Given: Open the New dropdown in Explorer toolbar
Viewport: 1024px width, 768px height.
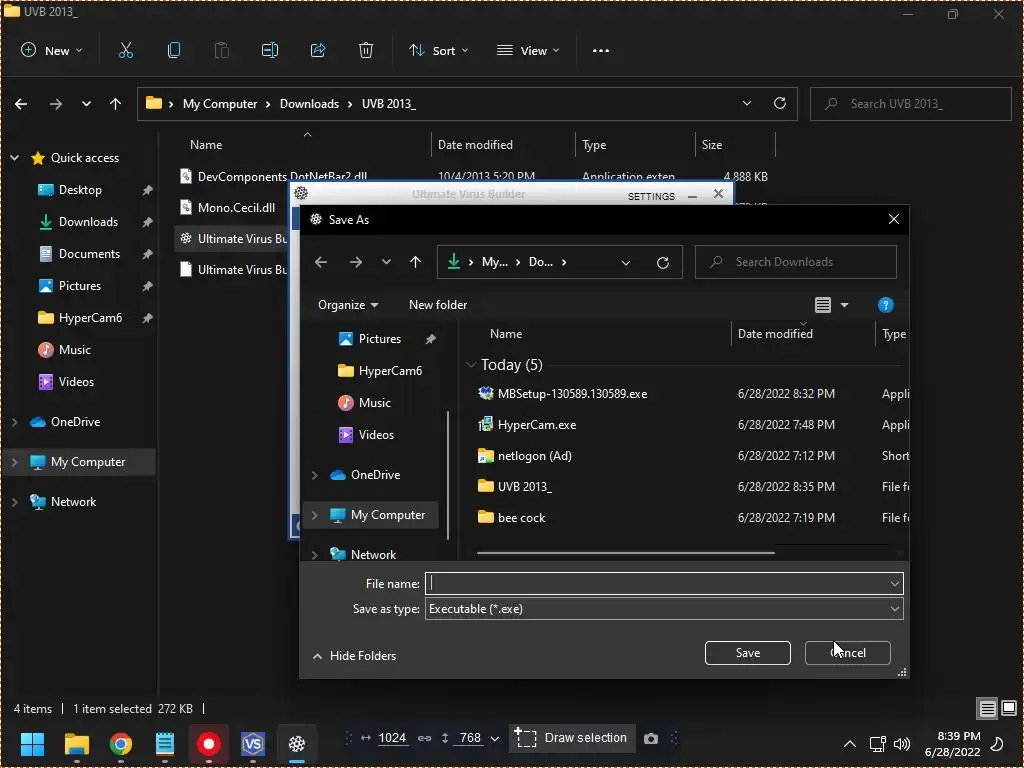Looking at the screenshot, I should click(52, 50).
